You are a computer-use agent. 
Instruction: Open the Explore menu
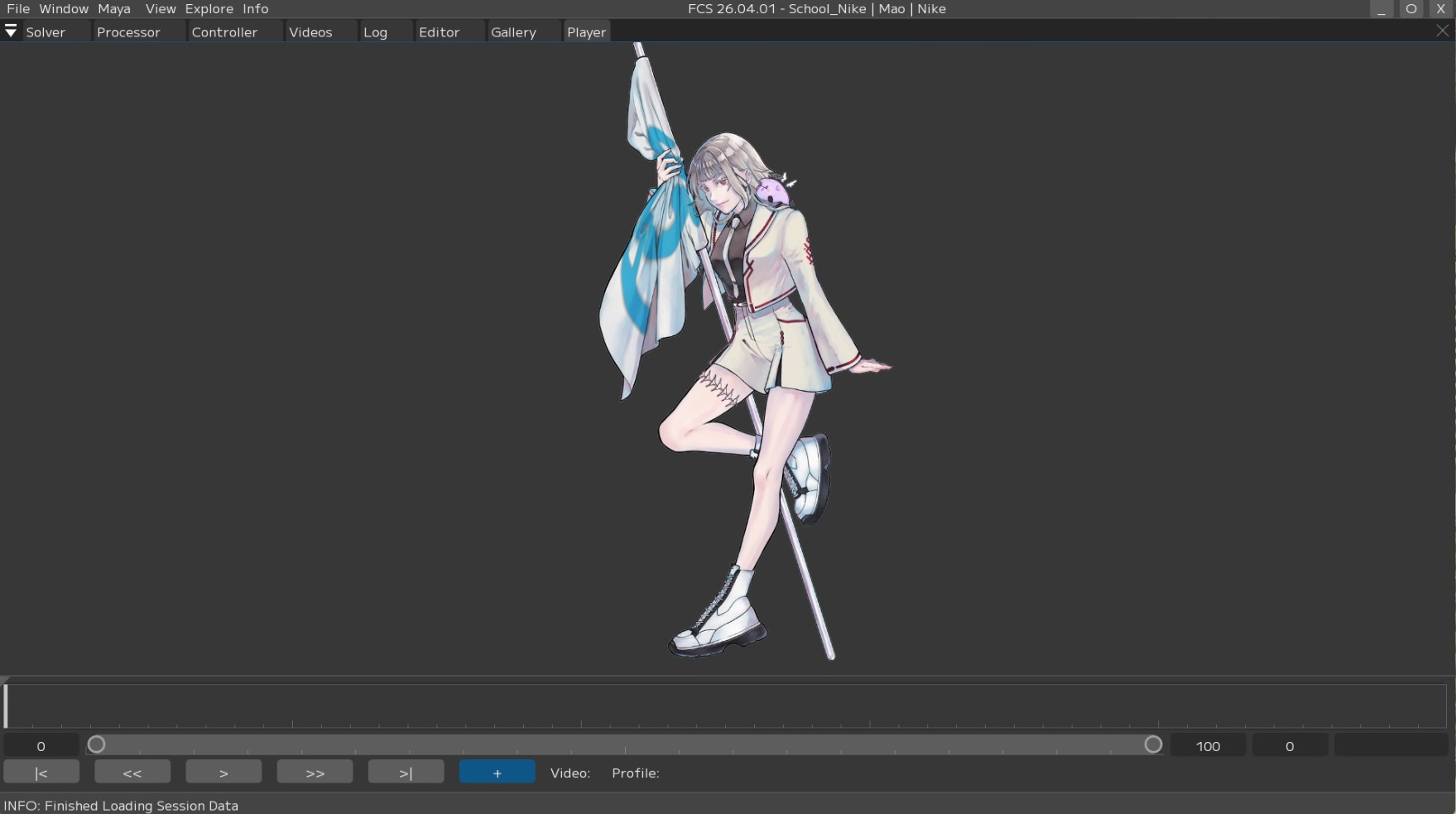pyautogui.click(x=209, y=8)
